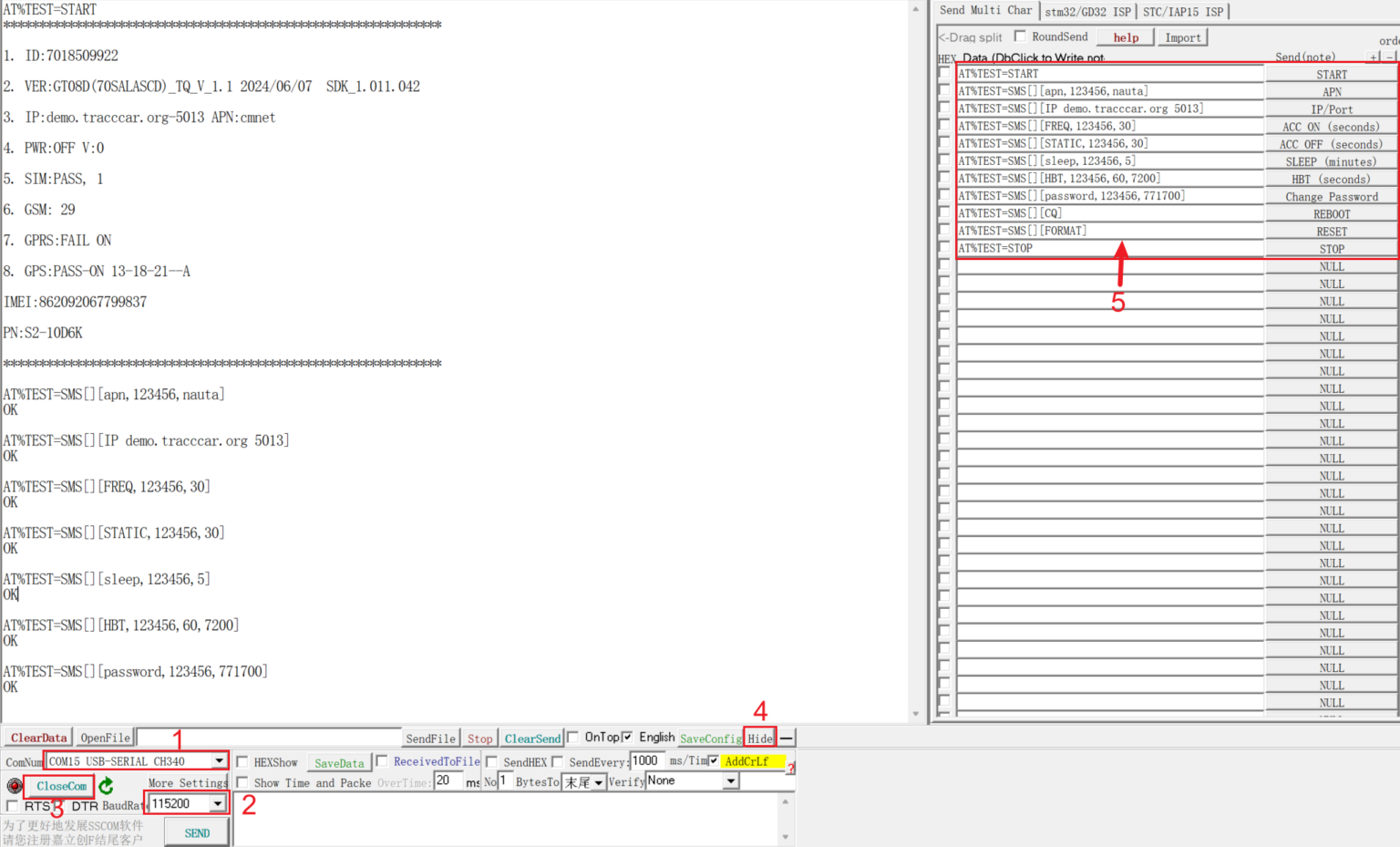1400x847 pixels.
Task: Open the Verify dropdown set to None
Action: click(x=729, y=780)
